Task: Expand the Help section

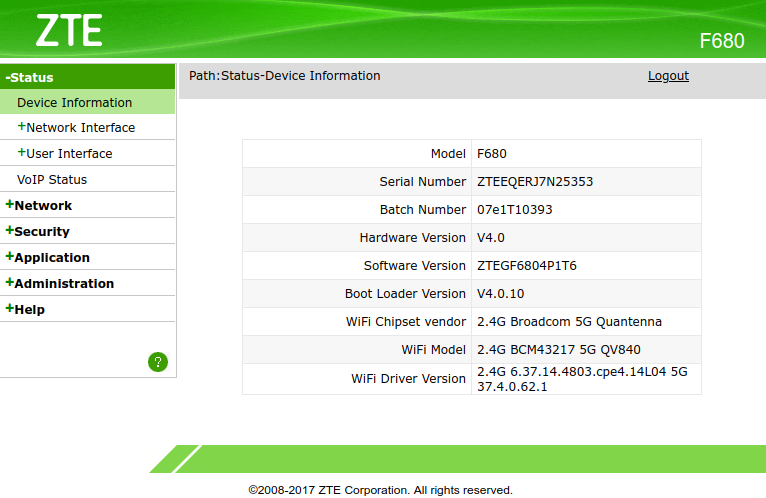Action: click(x=25, y=309)
